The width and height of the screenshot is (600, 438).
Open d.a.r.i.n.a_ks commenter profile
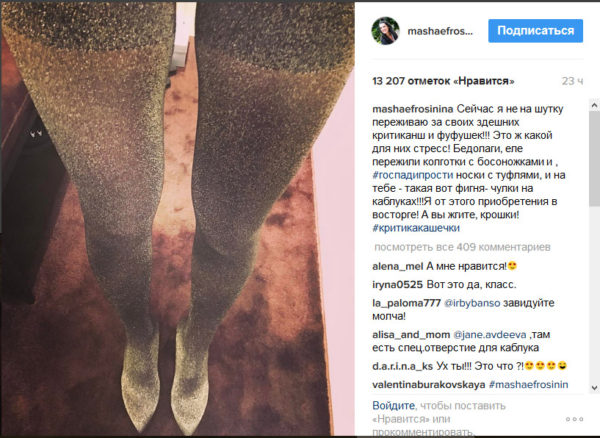402,366
